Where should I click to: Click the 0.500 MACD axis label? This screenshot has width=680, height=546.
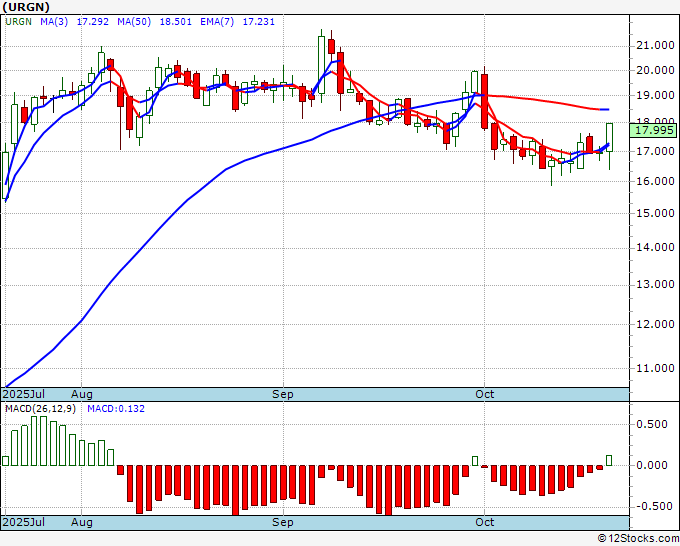pos(651,425)
